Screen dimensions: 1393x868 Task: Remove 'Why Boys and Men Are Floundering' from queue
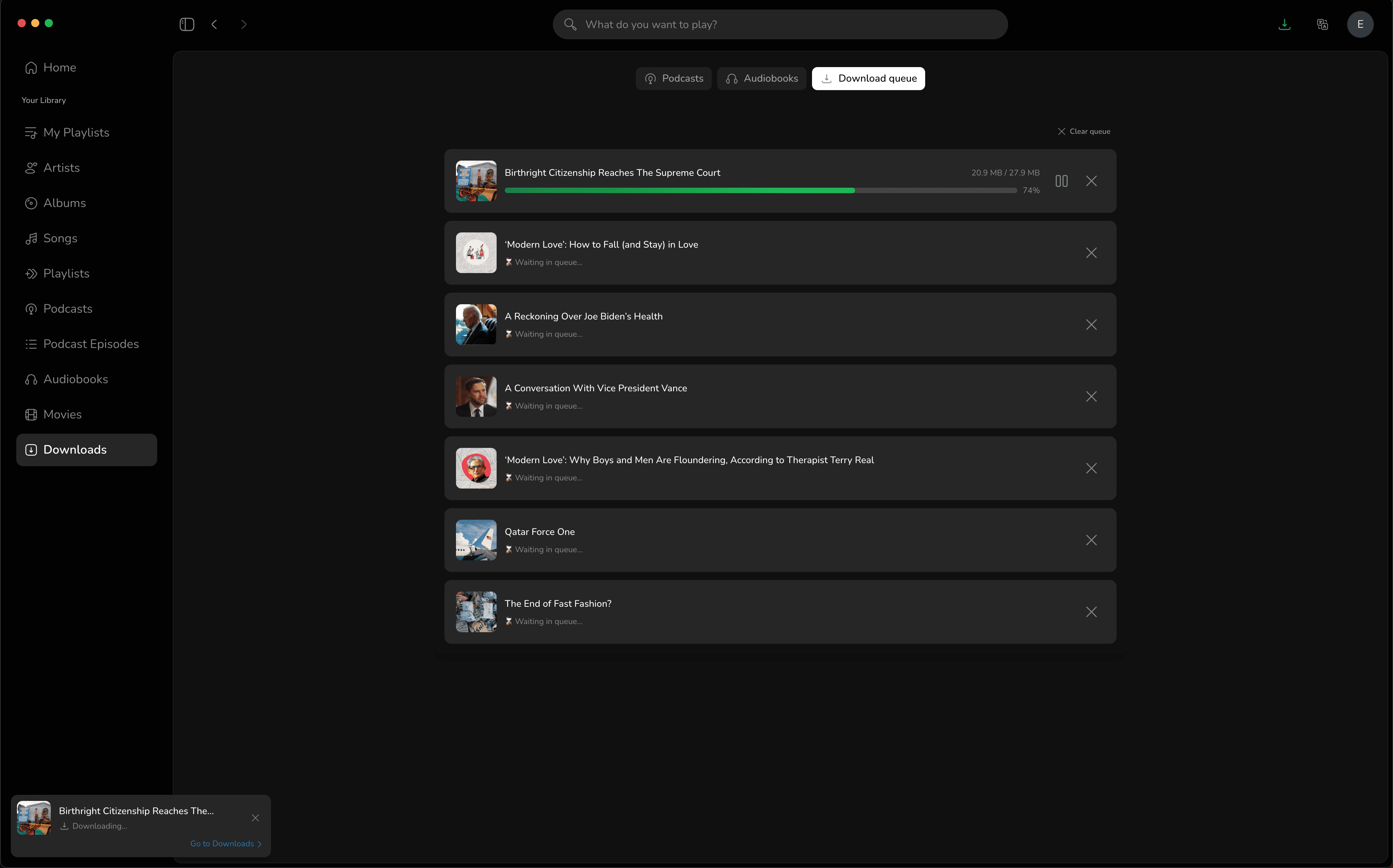1091,468
